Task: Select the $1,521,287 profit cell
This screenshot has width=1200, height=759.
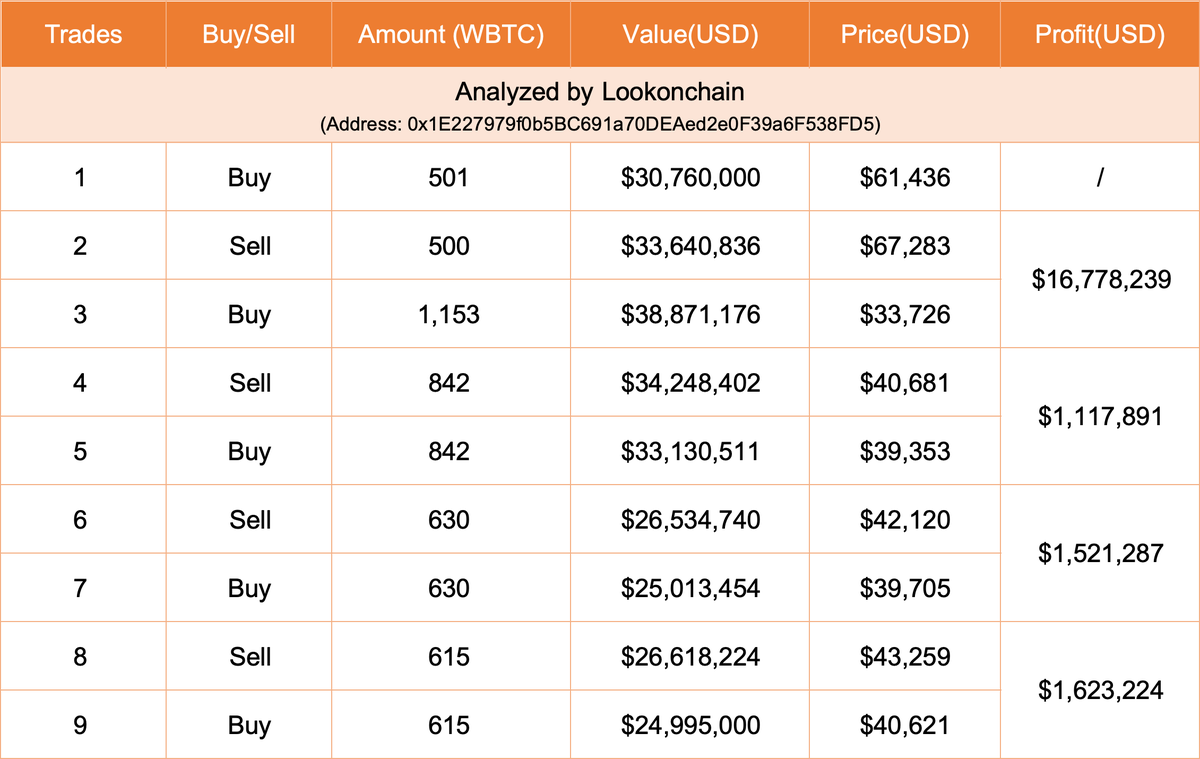Action: pos(1100,553)
